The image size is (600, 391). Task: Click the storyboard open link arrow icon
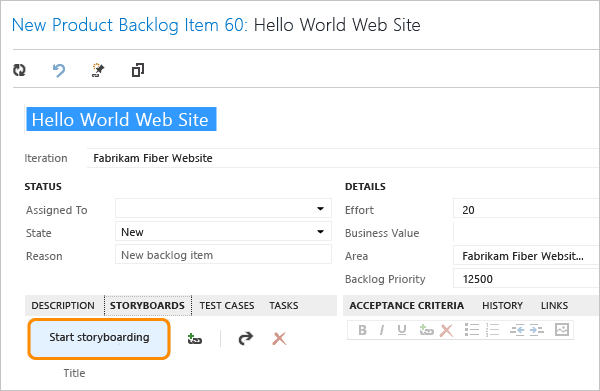pyautogui.click(x=245, y=338)
